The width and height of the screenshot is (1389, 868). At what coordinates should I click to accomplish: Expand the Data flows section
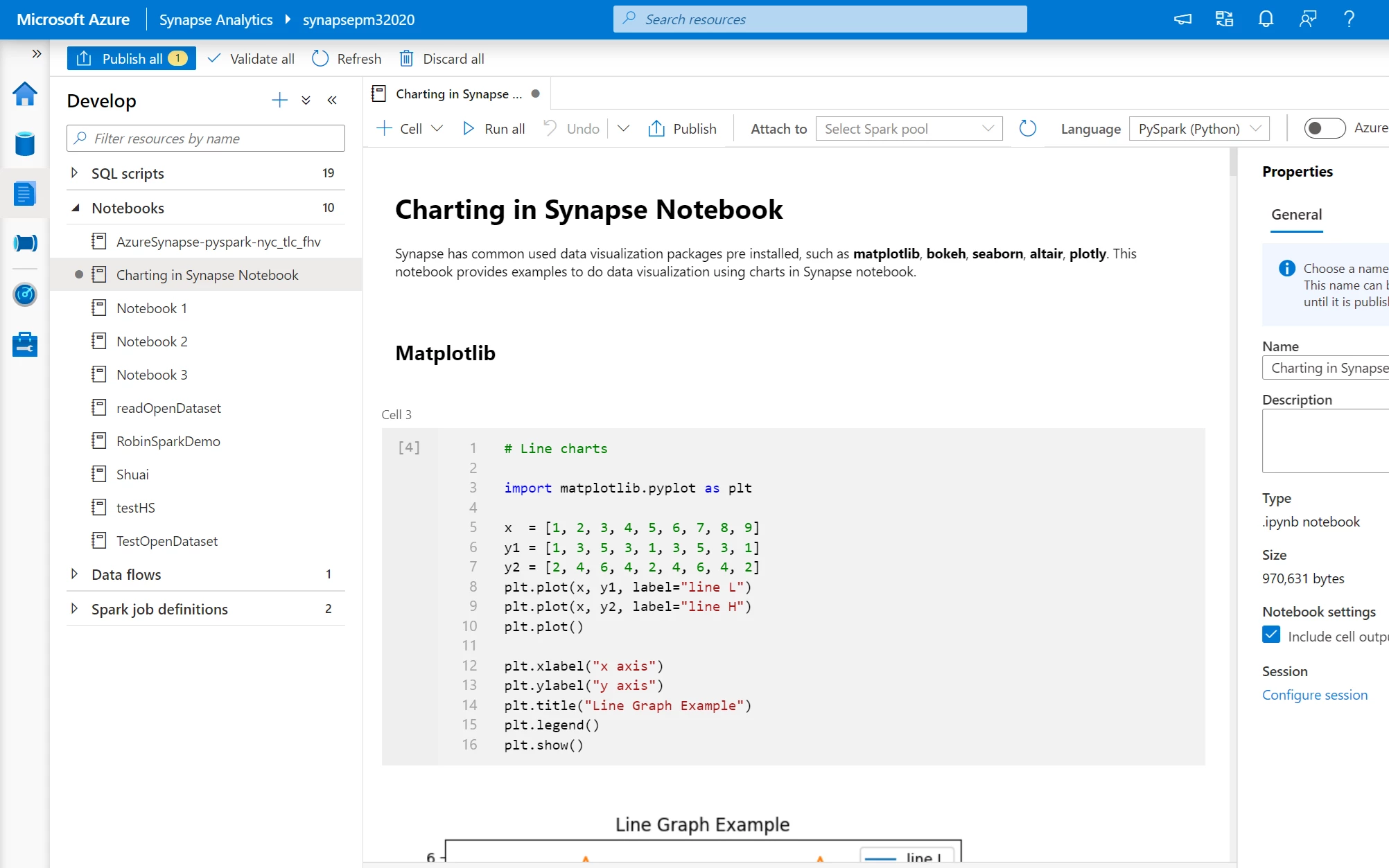pyautogui.click(x=75, y=574)
